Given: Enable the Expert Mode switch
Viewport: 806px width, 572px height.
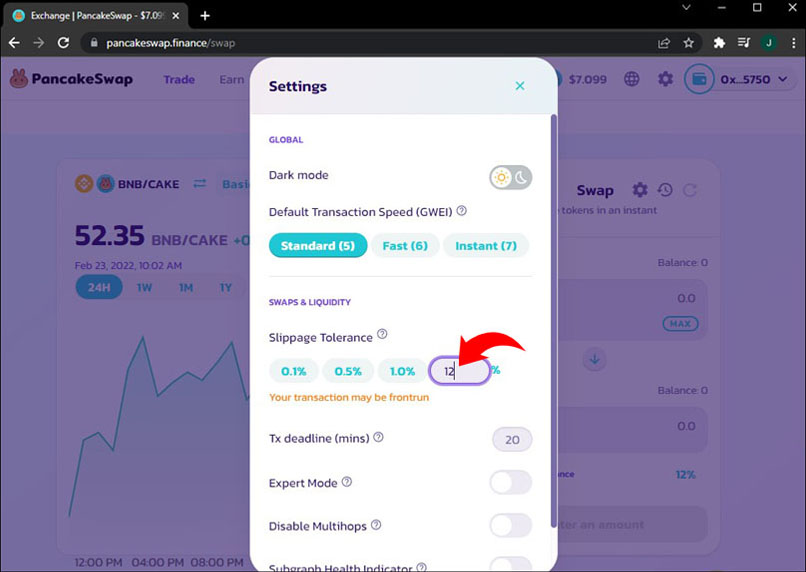Looking at the screenshot, I should pyautogui.click(x=510, y=482).
